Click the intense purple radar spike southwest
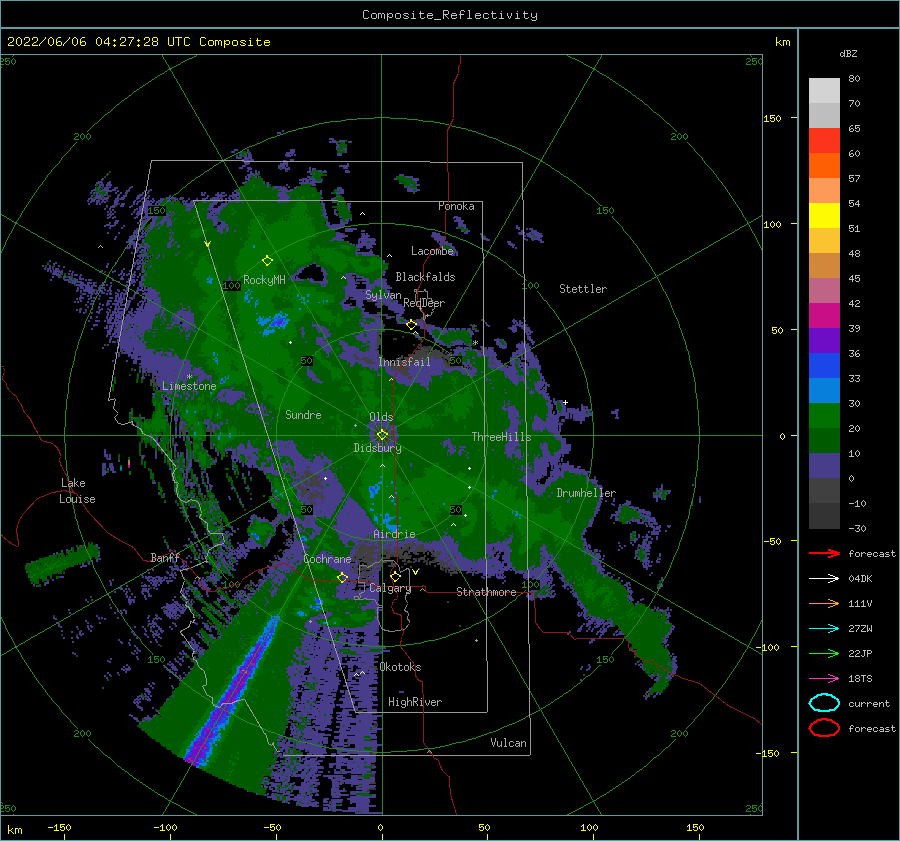 (x=232, y=692)
